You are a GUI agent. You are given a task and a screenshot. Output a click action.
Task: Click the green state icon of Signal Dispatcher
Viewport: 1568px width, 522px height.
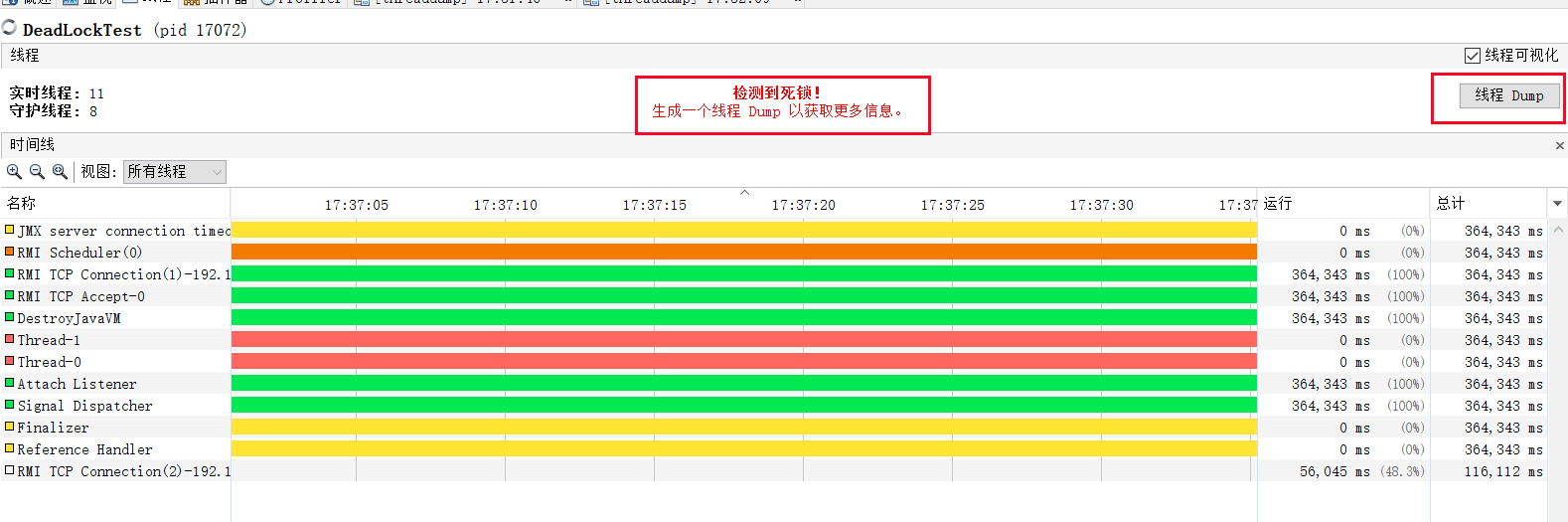point(10,405)
